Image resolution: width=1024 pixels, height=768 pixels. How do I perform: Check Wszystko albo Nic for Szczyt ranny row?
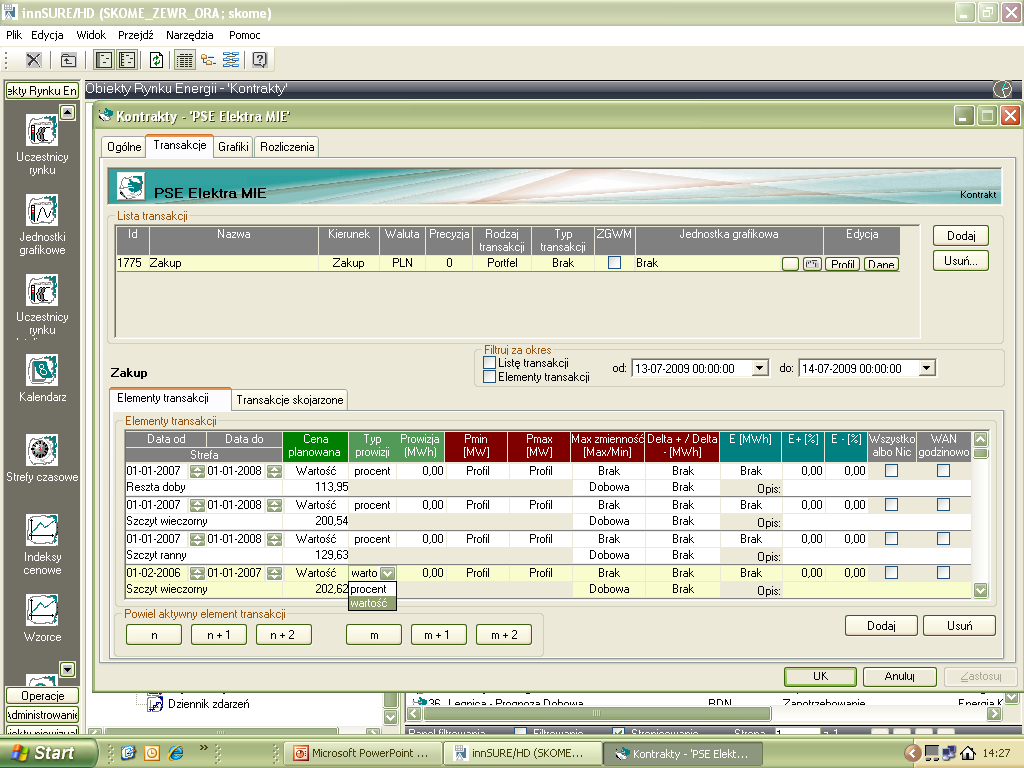pos(891,538)
